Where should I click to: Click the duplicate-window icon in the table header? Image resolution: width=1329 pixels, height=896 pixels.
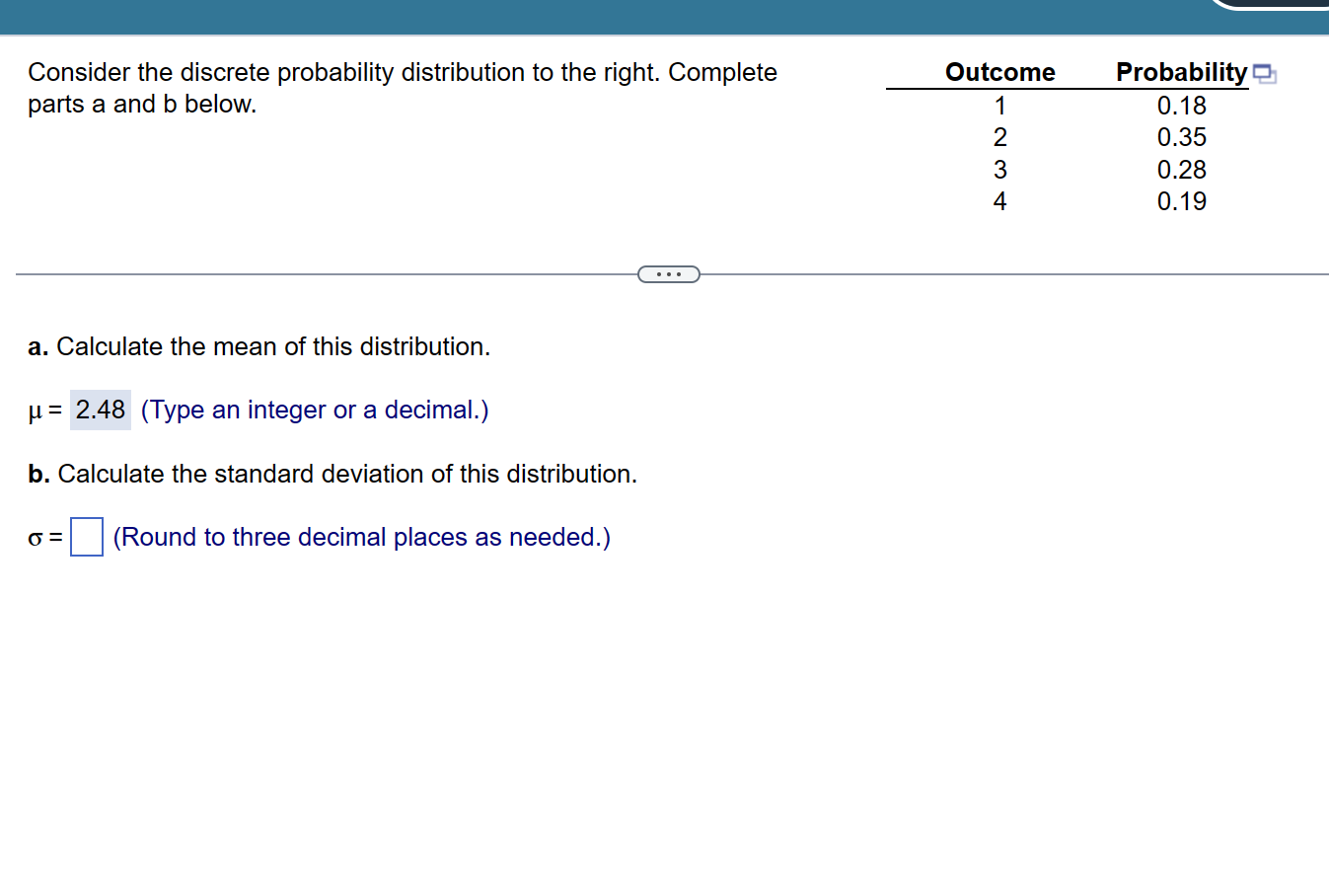coord(1266,71)
